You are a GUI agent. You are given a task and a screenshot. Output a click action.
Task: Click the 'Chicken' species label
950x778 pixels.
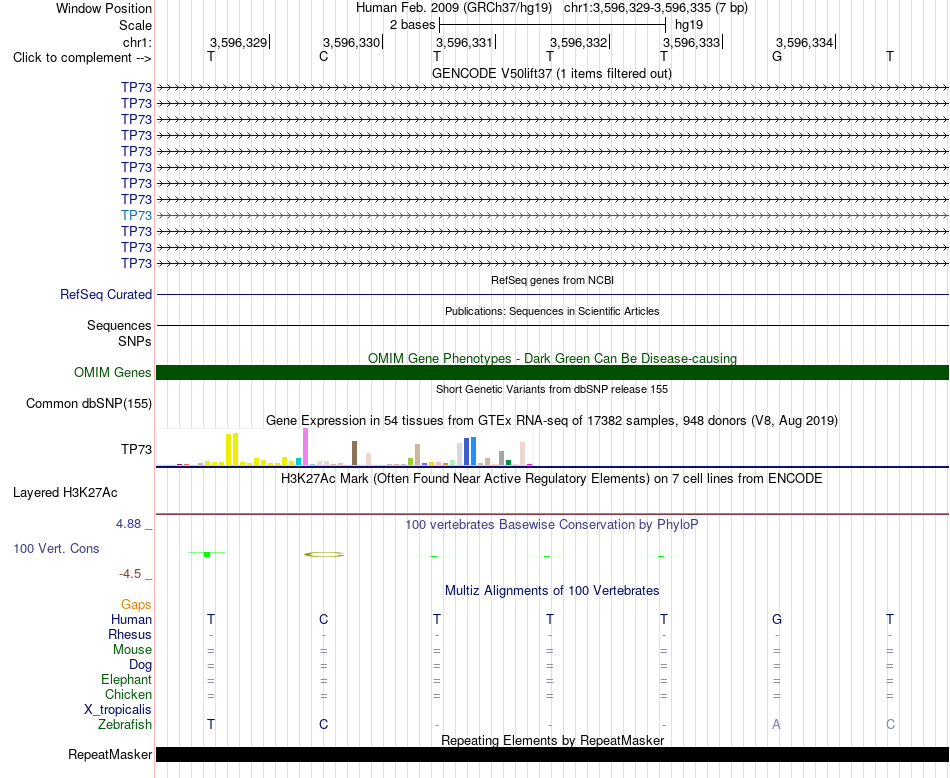point(128,694)
